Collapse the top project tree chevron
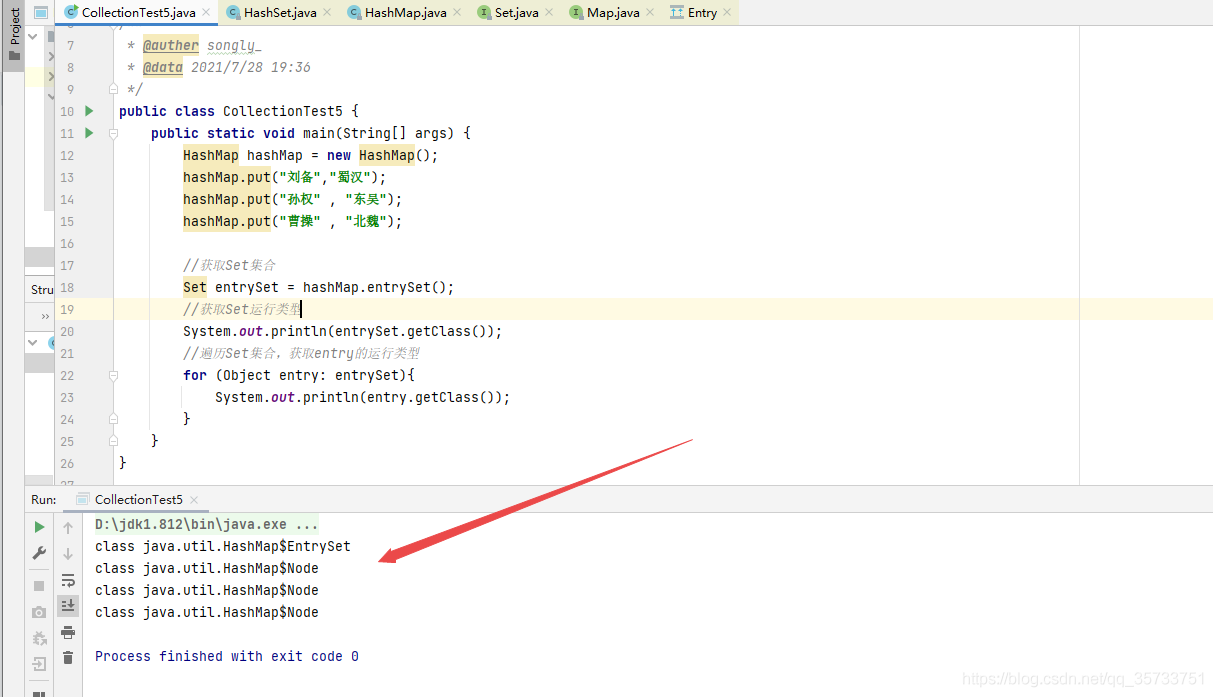 point(33,36)
